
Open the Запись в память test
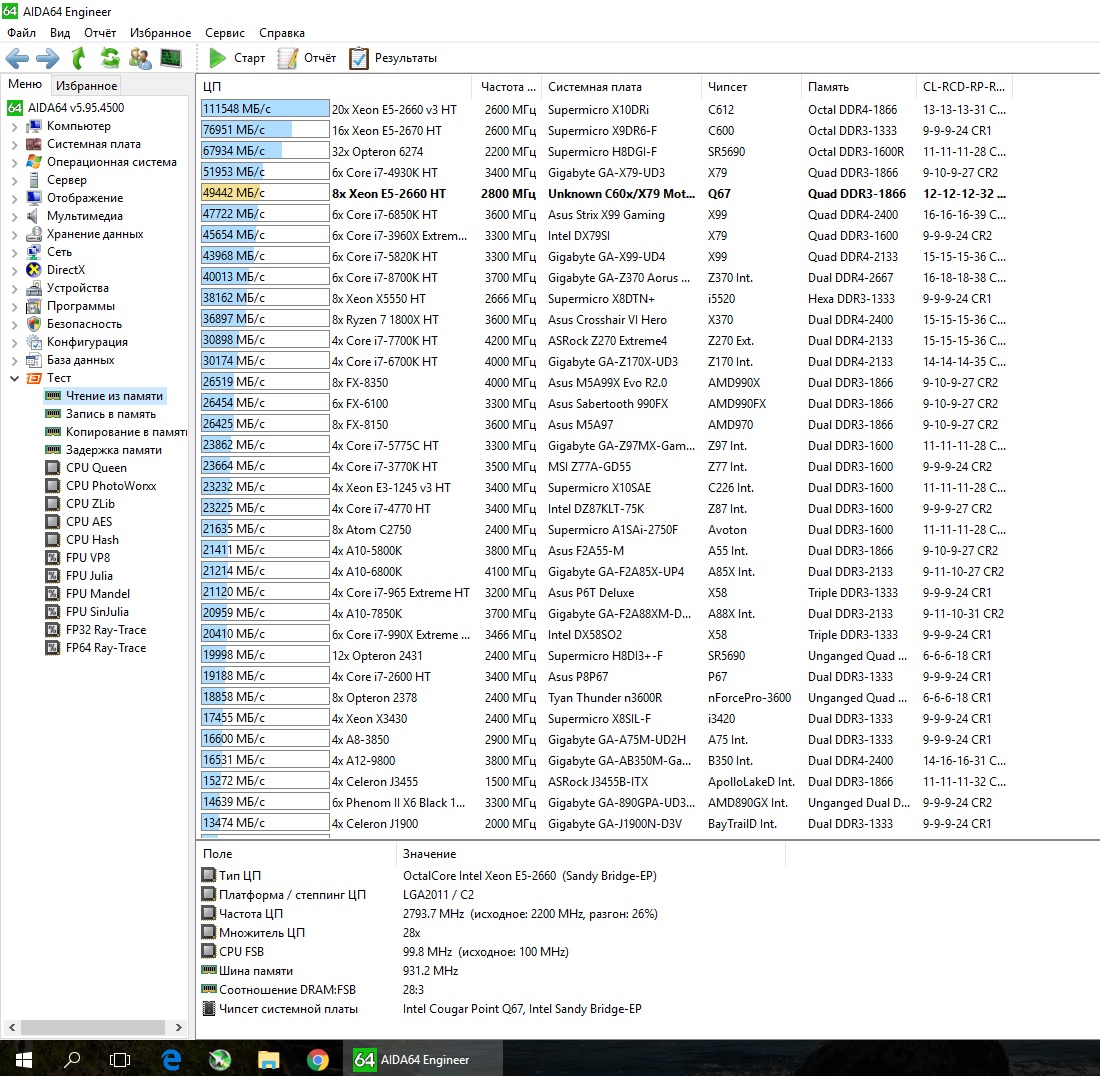110,414
